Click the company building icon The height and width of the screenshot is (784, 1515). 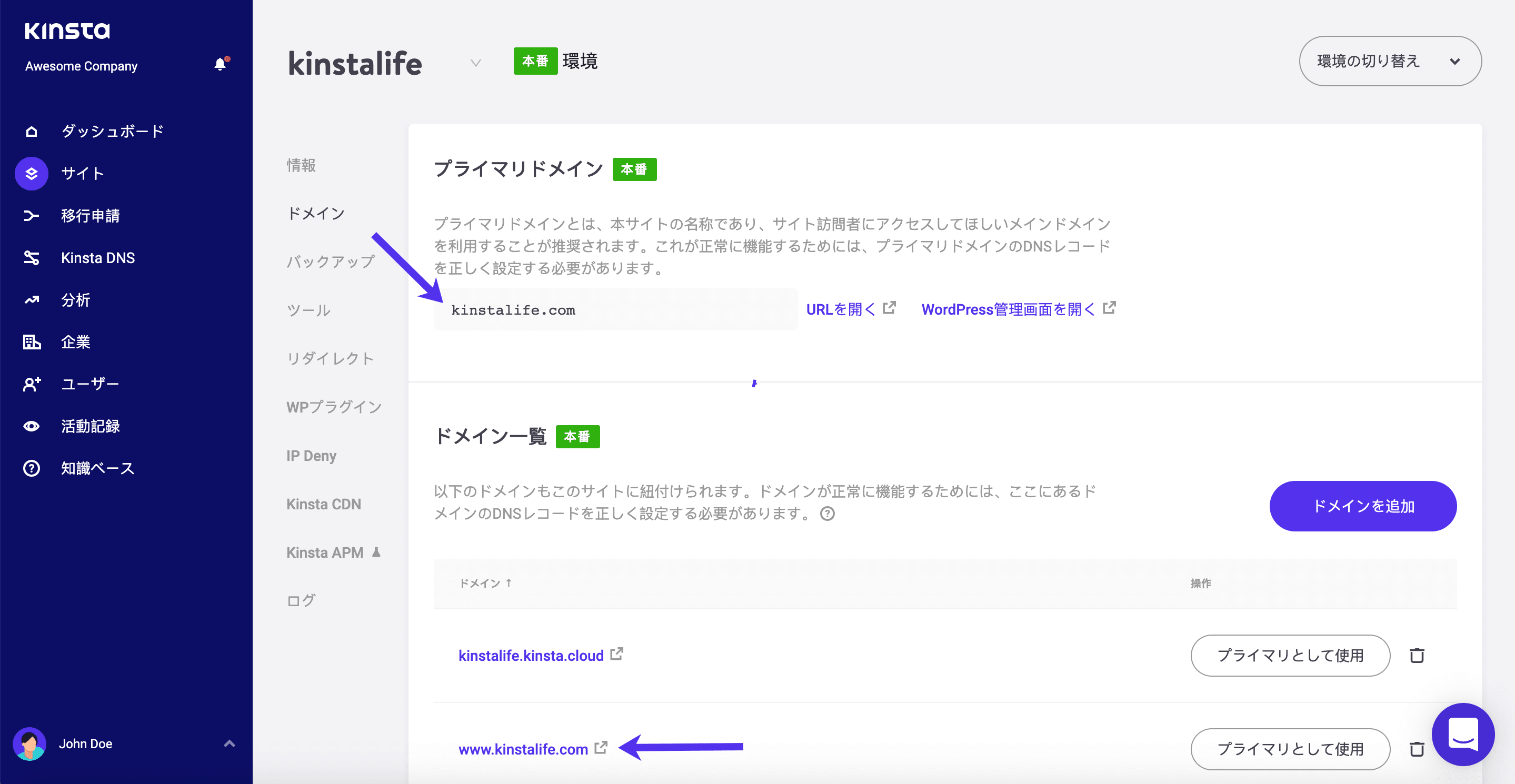tap(32, 342)
